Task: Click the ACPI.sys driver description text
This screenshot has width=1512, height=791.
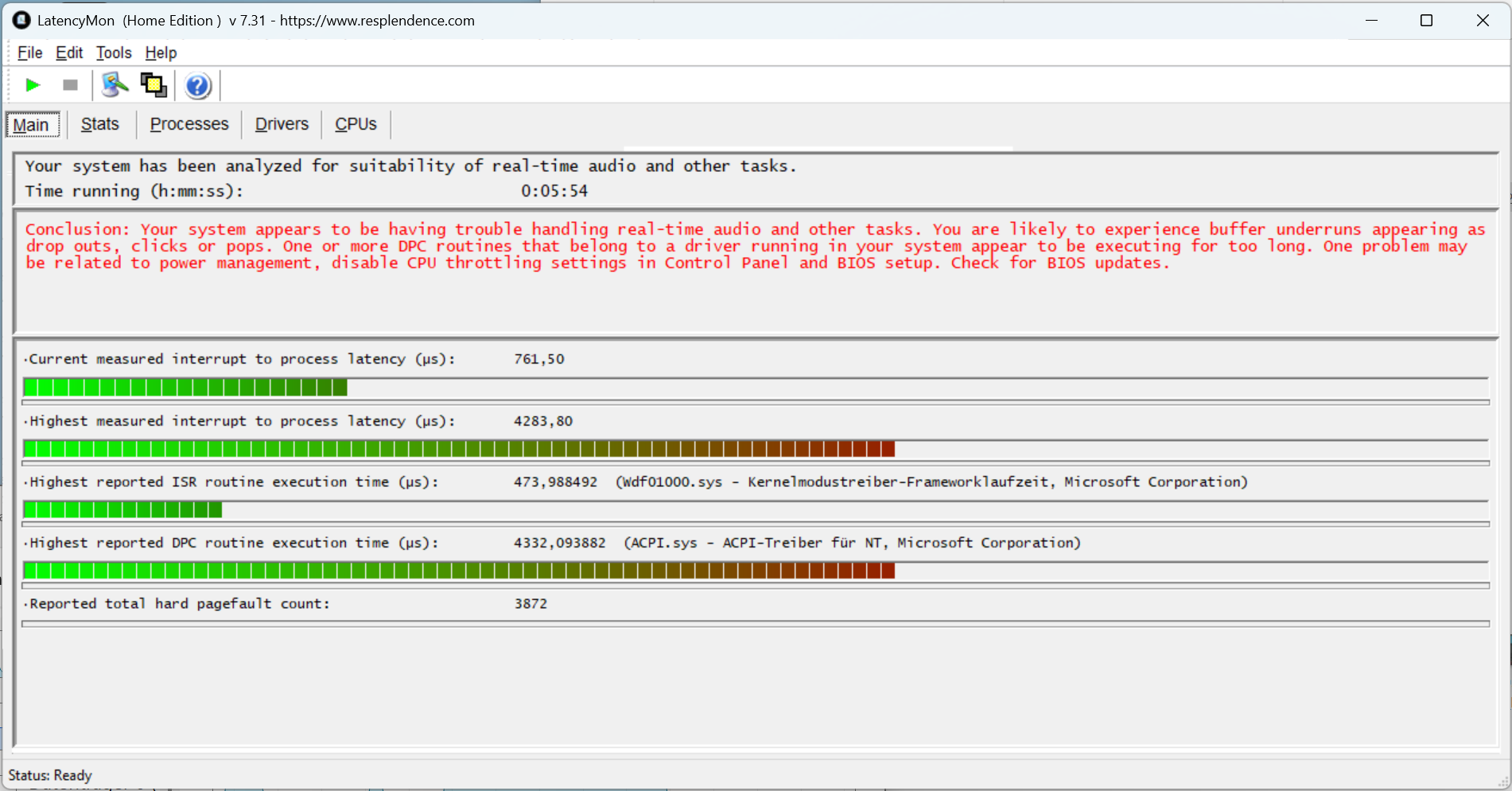Action: pos(852,543)
